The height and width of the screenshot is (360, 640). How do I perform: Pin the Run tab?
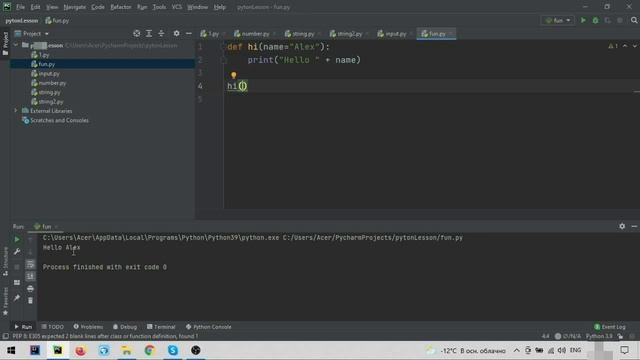(17, 298)
